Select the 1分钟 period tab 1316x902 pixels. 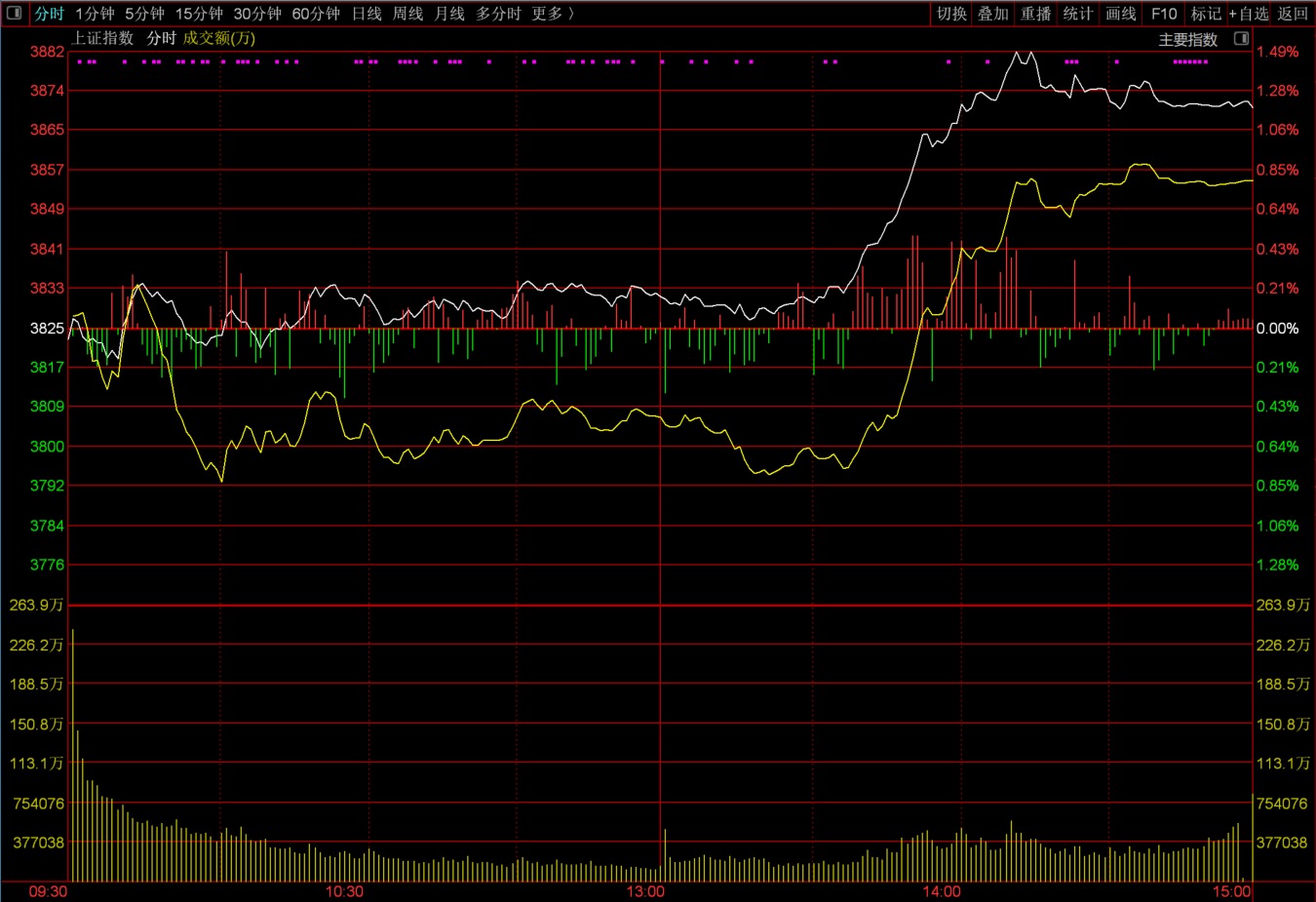(x=95, y=14)
